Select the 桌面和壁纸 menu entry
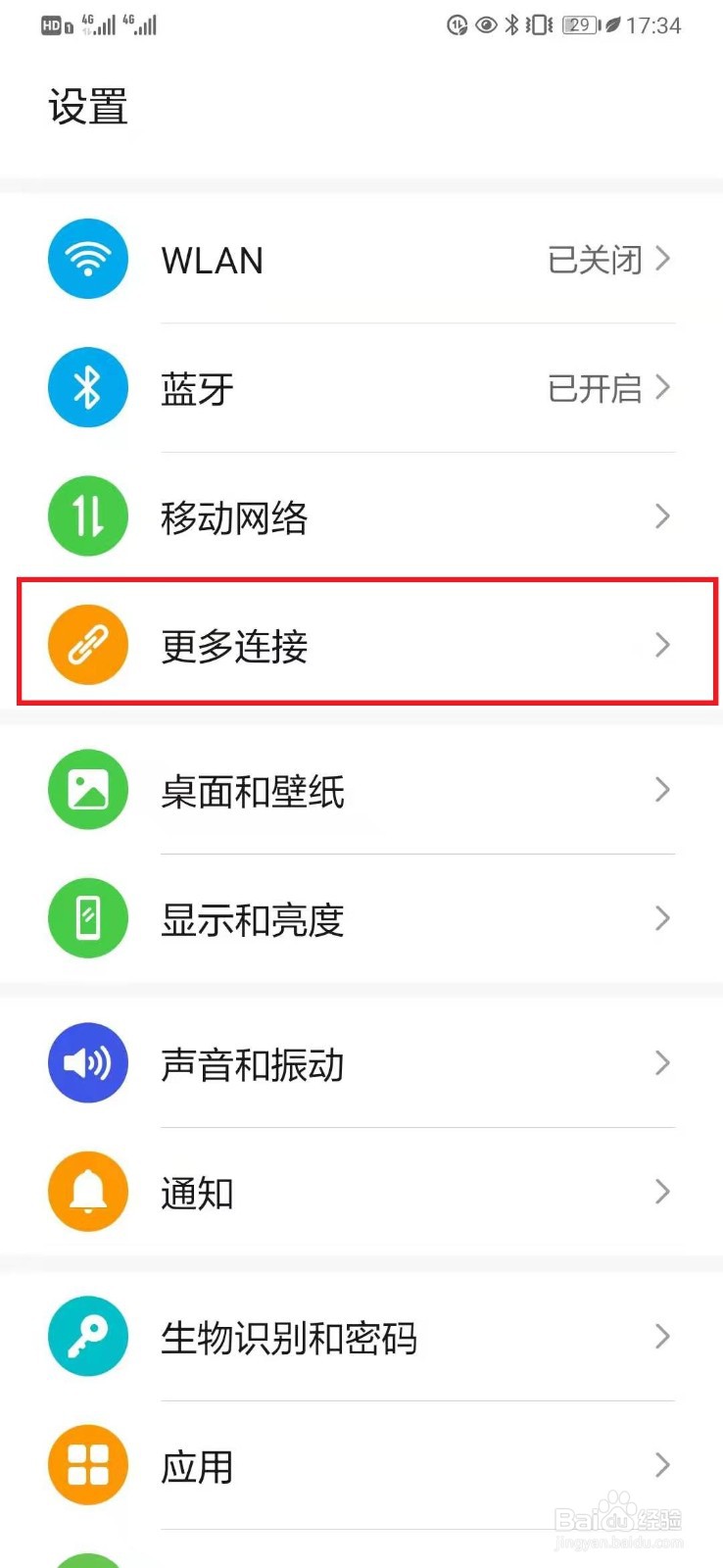Viewport: 723px width, 1568px height. tap(361, 790)
